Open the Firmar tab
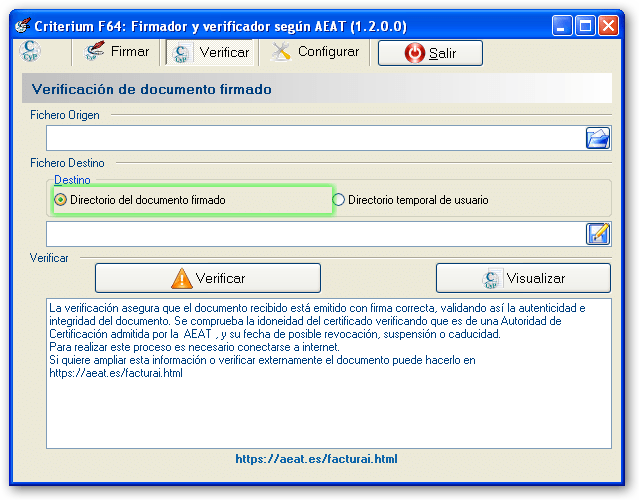 (x=116, y=52)
